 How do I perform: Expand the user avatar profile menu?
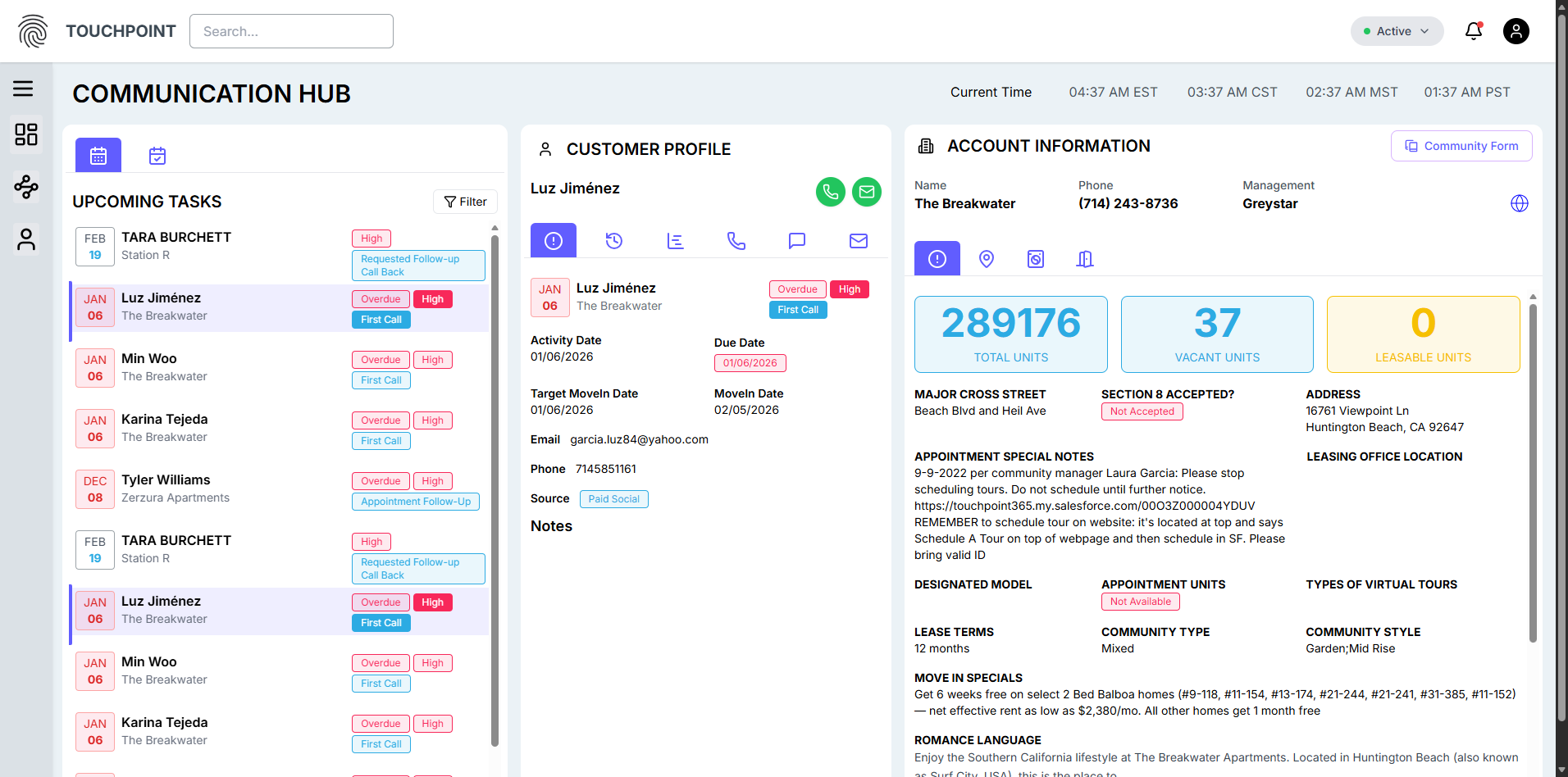tap(1516, 30)
